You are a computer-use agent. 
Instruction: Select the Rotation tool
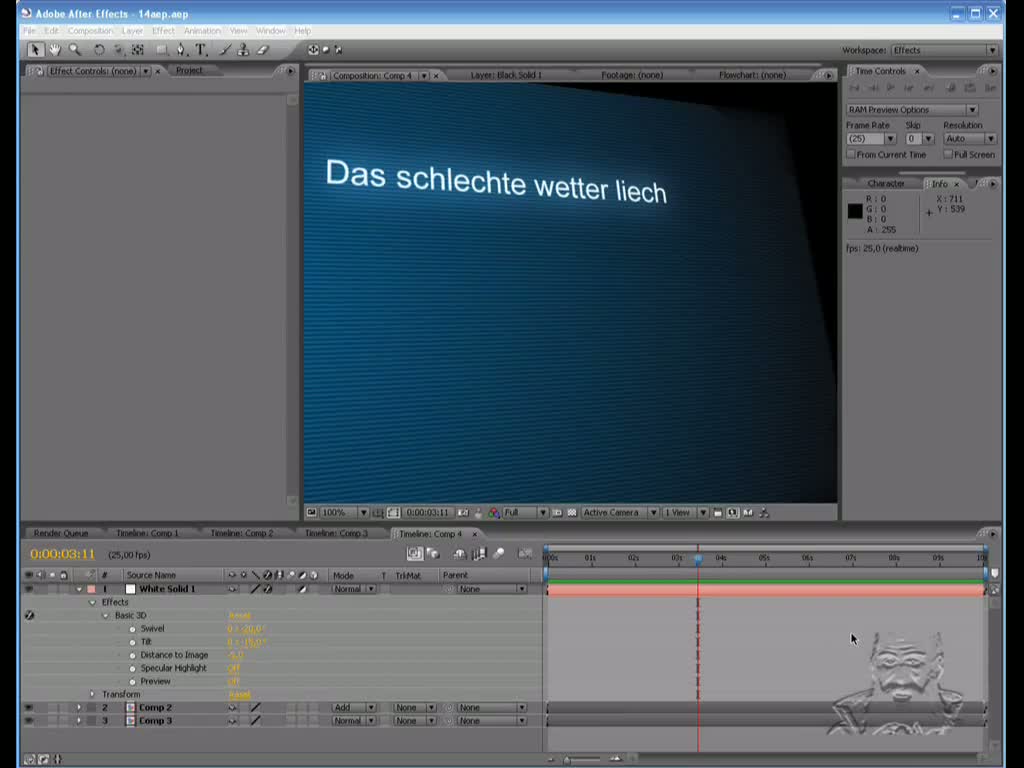(x=99, y=50)
